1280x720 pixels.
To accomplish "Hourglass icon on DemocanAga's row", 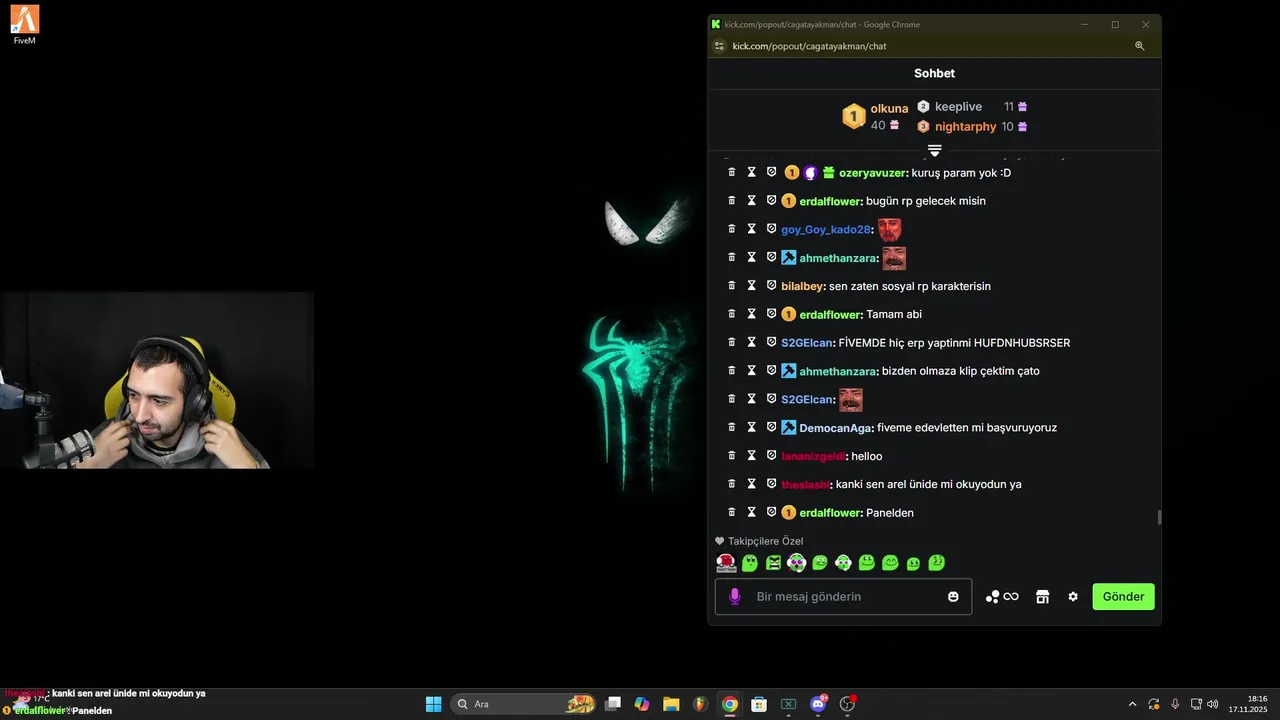I will pyautogui.click(x=751, y=427).
